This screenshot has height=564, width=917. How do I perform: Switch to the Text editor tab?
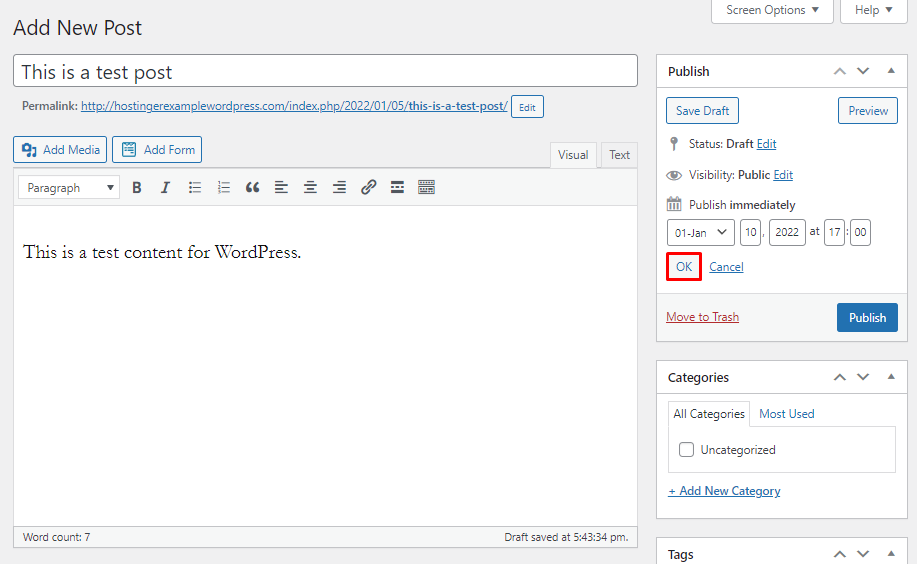[x=620, y=155]
